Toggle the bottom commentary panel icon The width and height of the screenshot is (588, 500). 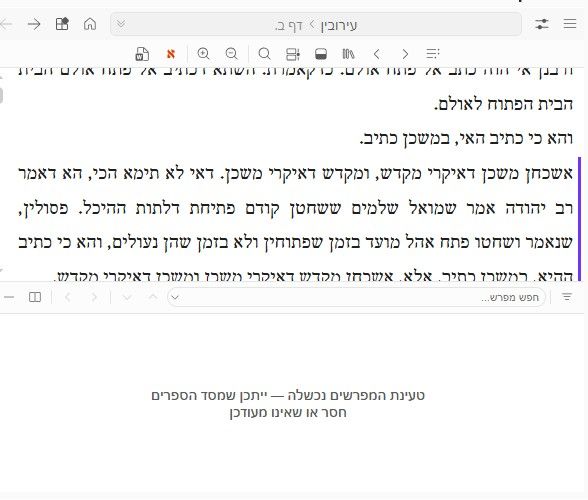tap(321, 54)
